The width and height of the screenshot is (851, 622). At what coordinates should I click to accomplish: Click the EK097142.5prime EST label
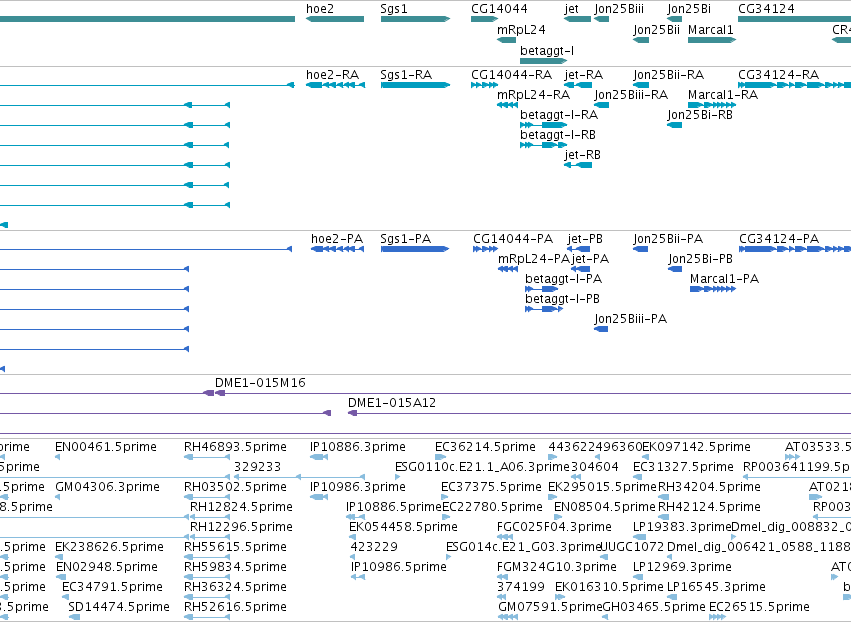pos(696,447)
